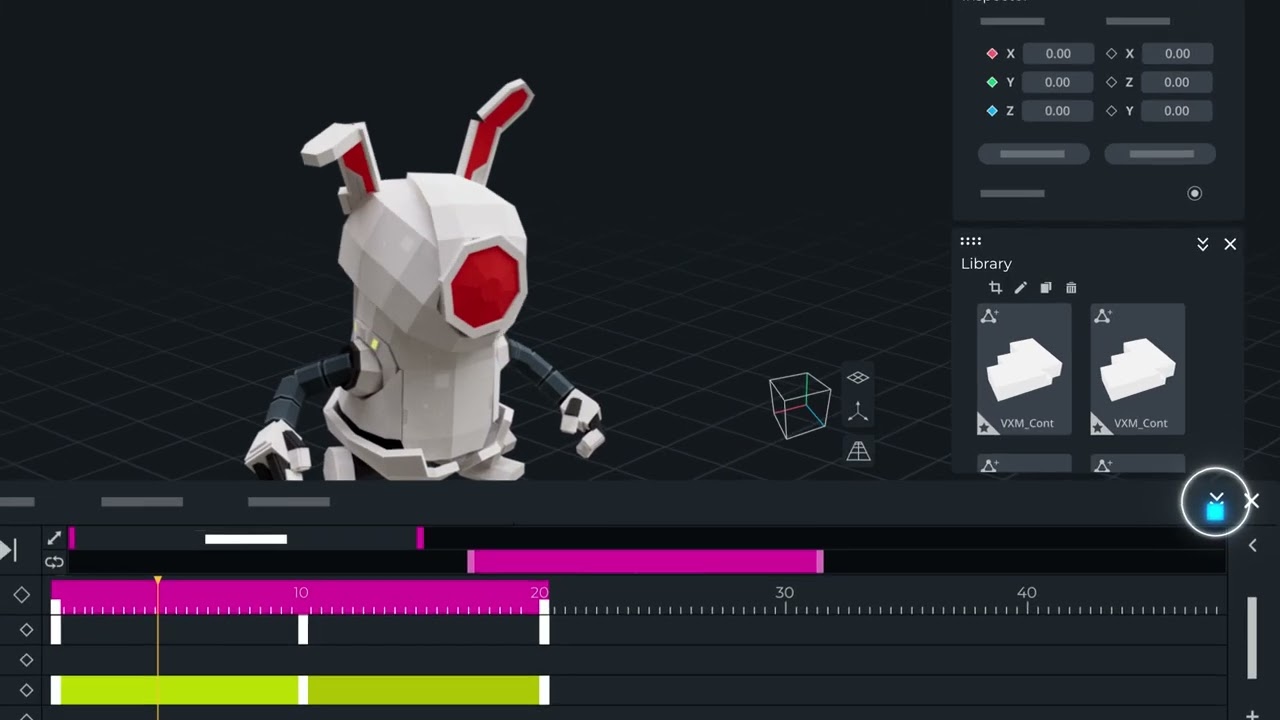Click the skip-to-end playback icon
The width and height of the screenshot is (1280, 720).
(8, 550)
